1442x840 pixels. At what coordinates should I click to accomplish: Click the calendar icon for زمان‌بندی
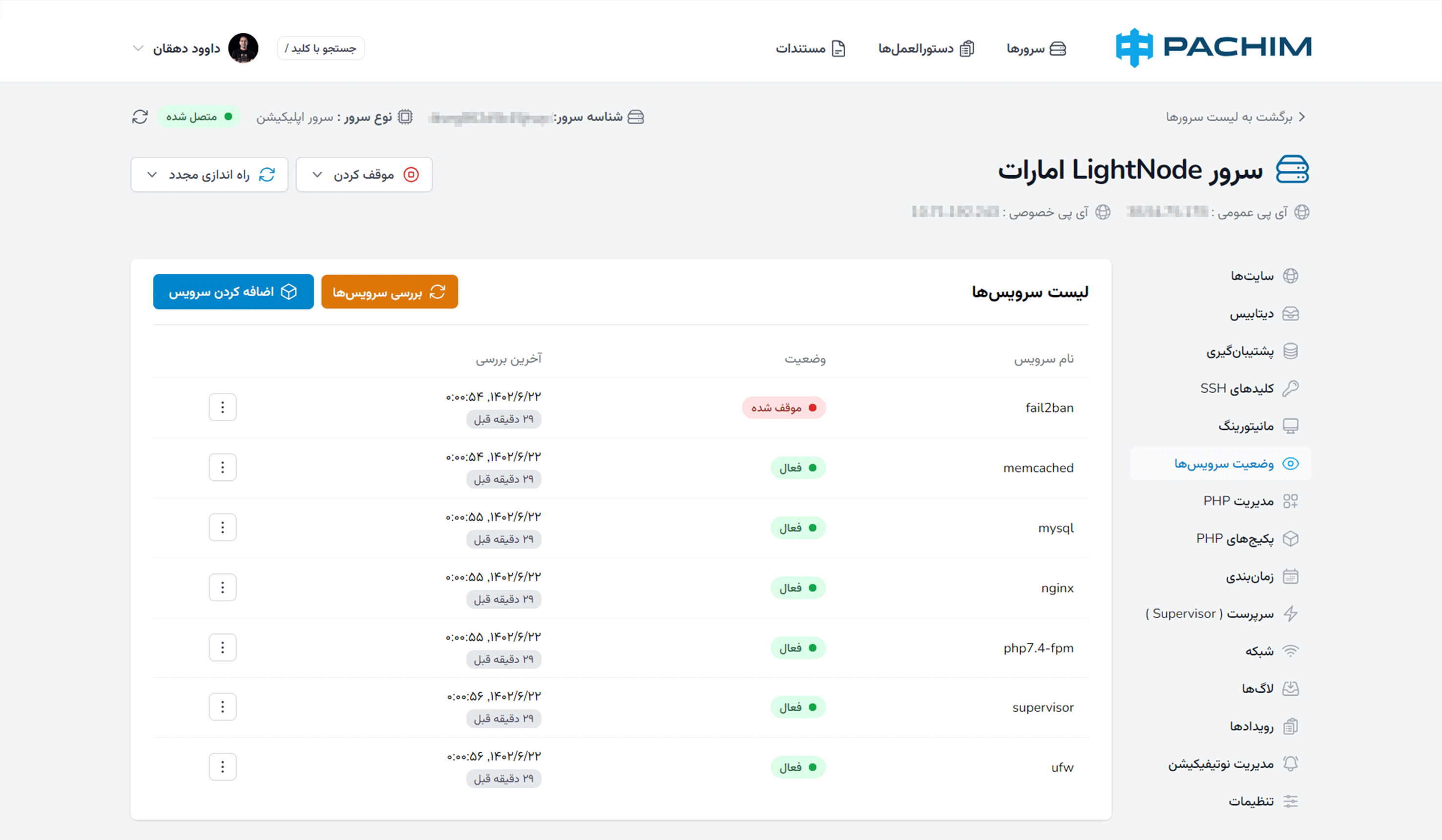tap(1290, 576)
